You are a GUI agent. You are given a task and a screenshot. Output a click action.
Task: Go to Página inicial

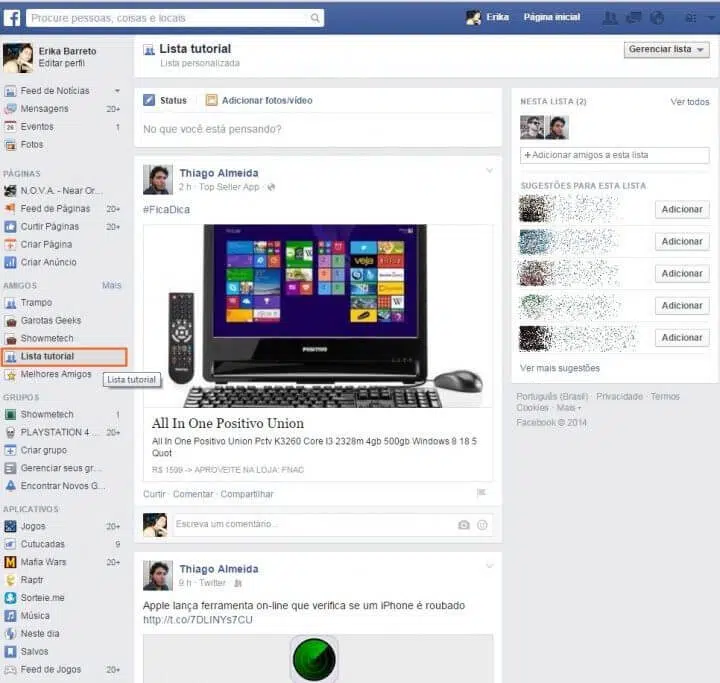pyautogui.click(x=551, y=17)
